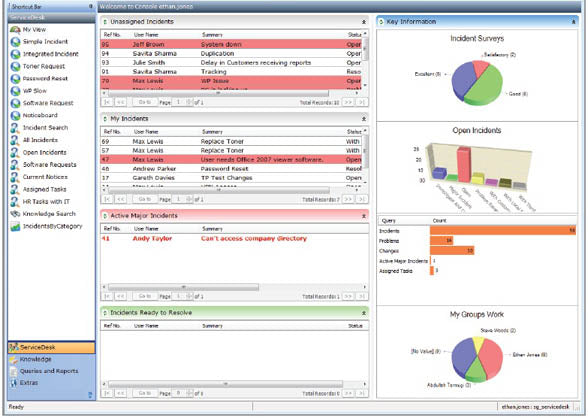The width and height of the screenshot is (588, 418).
Task: Click the refresh icon beside Incidents Ready to Resolve
Action: click(x=105, y=313)
